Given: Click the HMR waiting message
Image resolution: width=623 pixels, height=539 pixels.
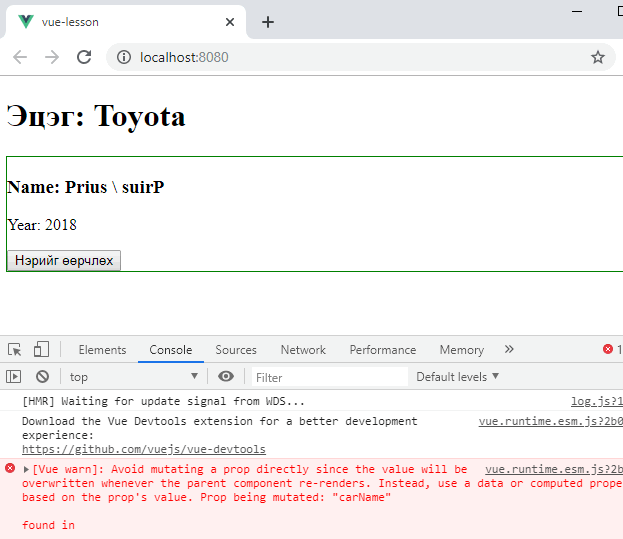Looking at the screenshot, I should 163,401.
